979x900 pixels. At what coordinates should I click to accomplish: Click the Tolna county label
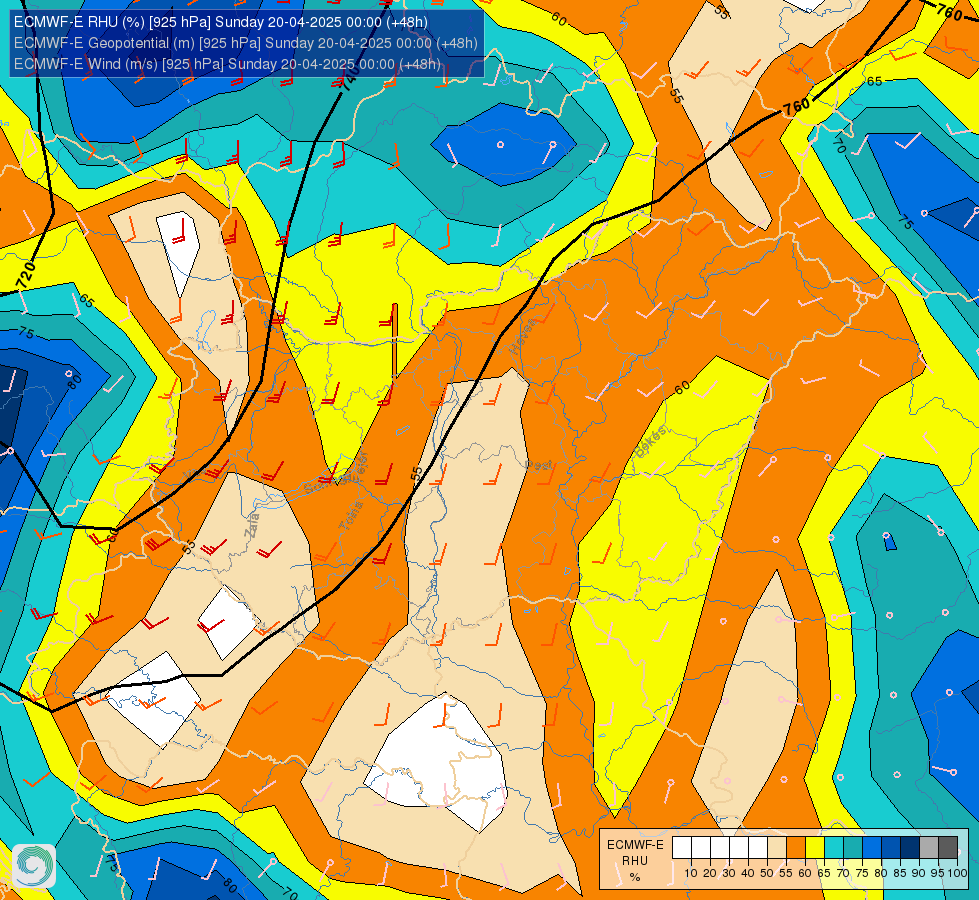tap(351, 516)
